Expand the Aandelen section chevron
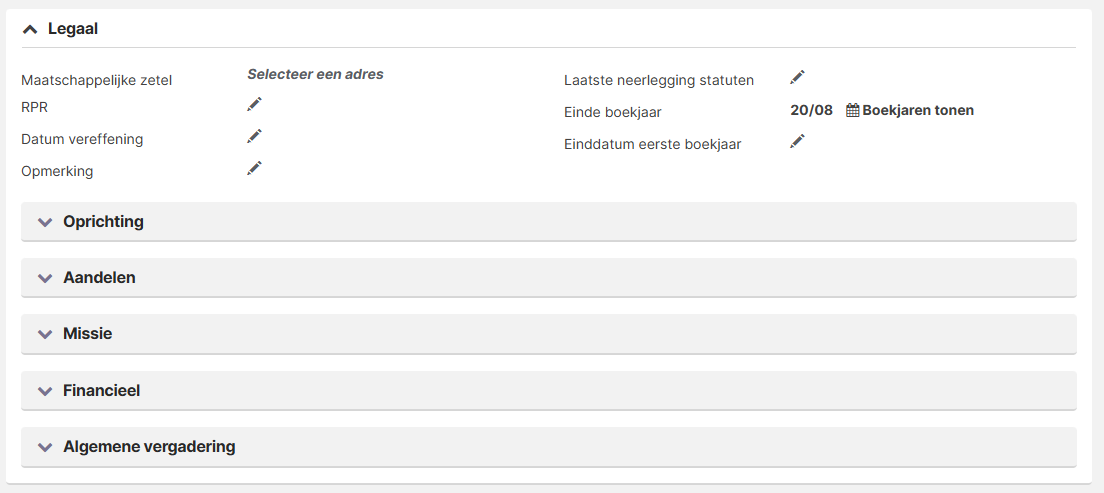Image resolution: width=1104 pixels, height=493 pixels. [x=45, y=278]
